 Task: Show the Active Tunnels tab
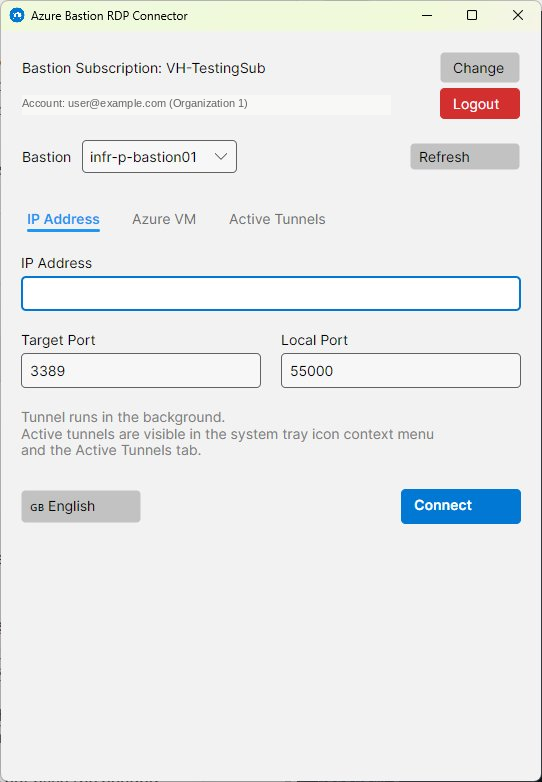(x=277, y=219)
